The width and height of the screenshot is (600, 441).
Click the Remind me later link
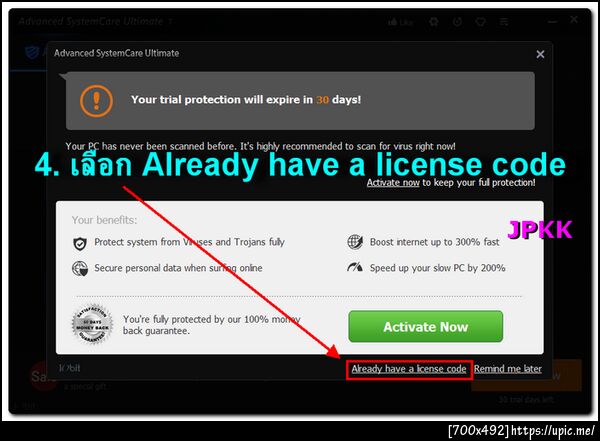[x=508, y=369]
